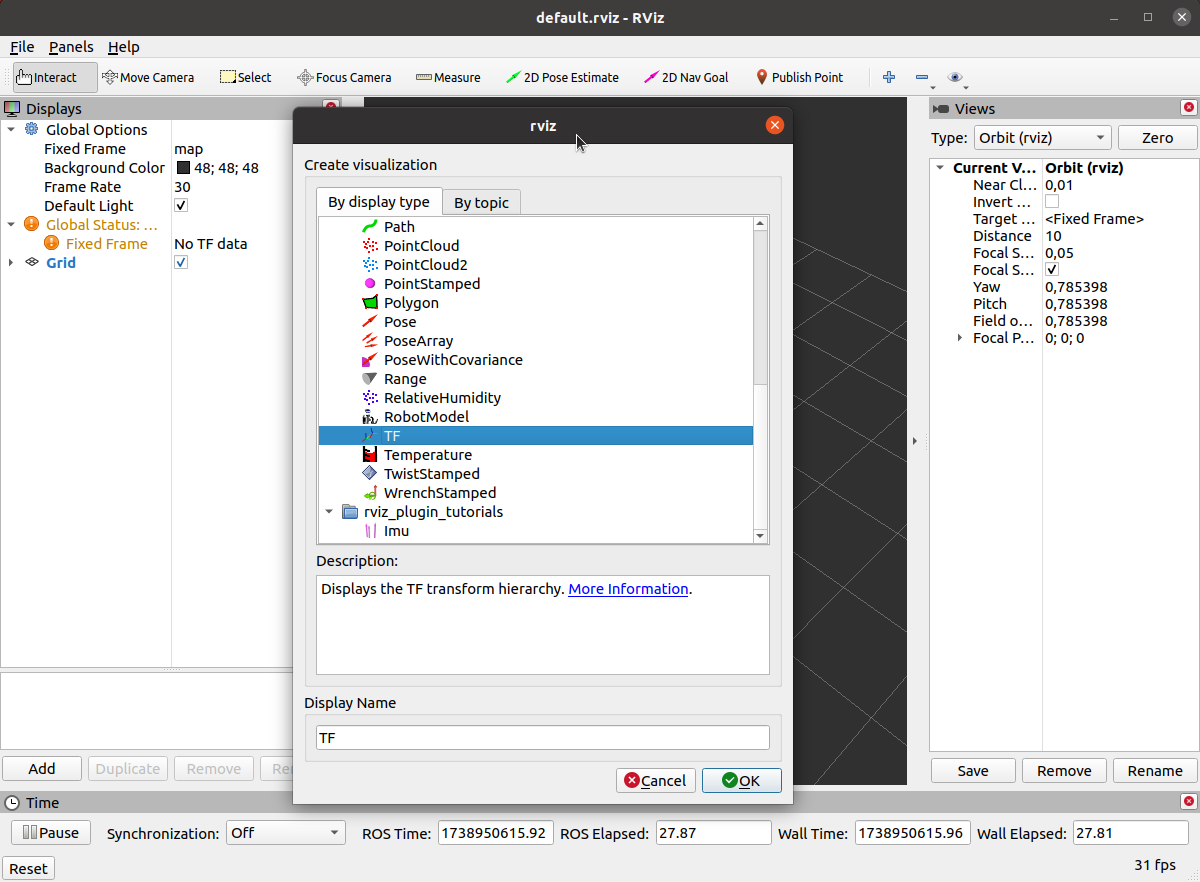Choose the 2D Pose Estimate tool
The image size is (1200, 882).
click(562, 77)
